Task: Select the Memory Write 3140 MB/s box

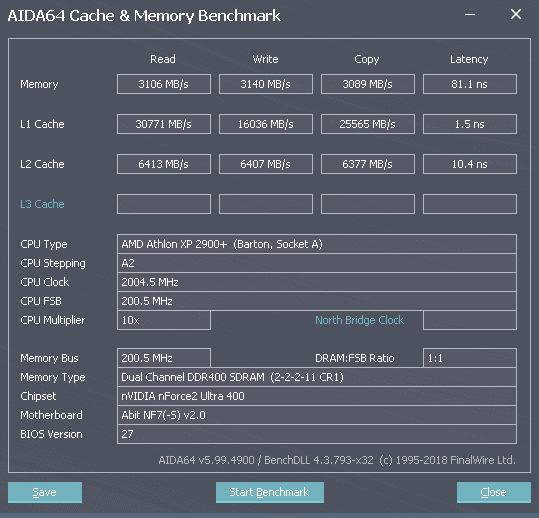Action: (x=266, y=84)
